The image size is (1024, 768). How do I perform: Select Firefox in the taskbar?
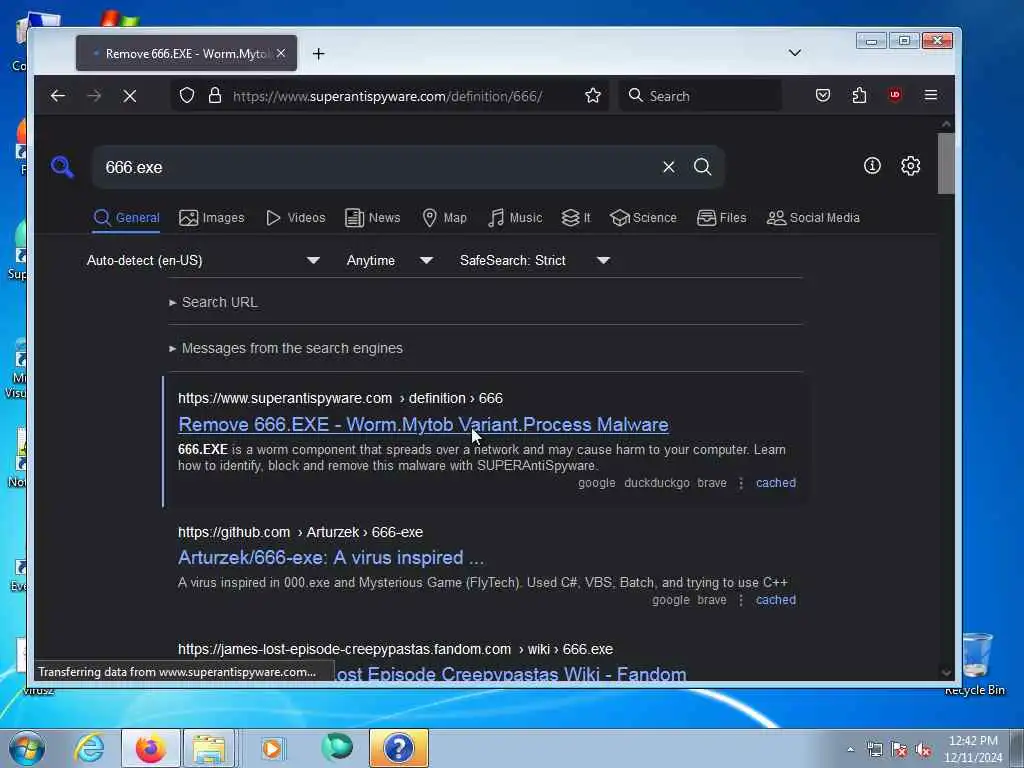coord(150,748)
